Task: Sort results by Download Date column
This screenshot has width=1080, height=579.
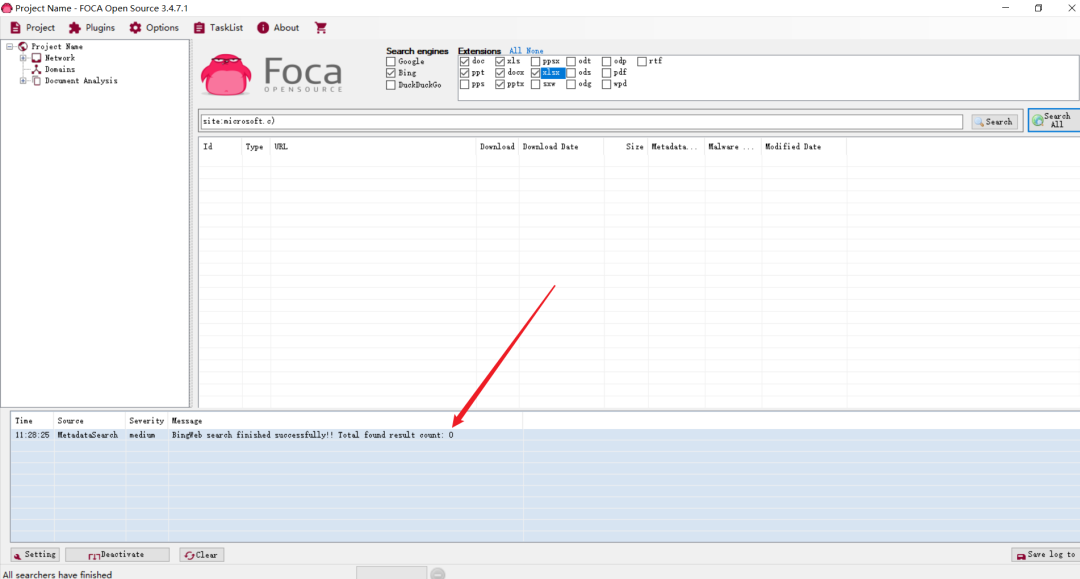Action: [561, 147]
